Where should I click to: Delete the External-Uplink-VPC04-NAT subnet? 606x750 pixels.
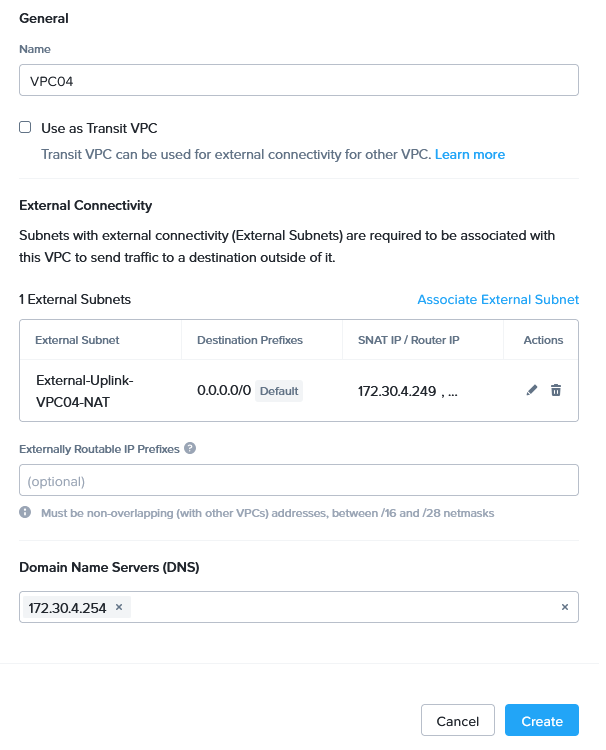pos(556,390)
